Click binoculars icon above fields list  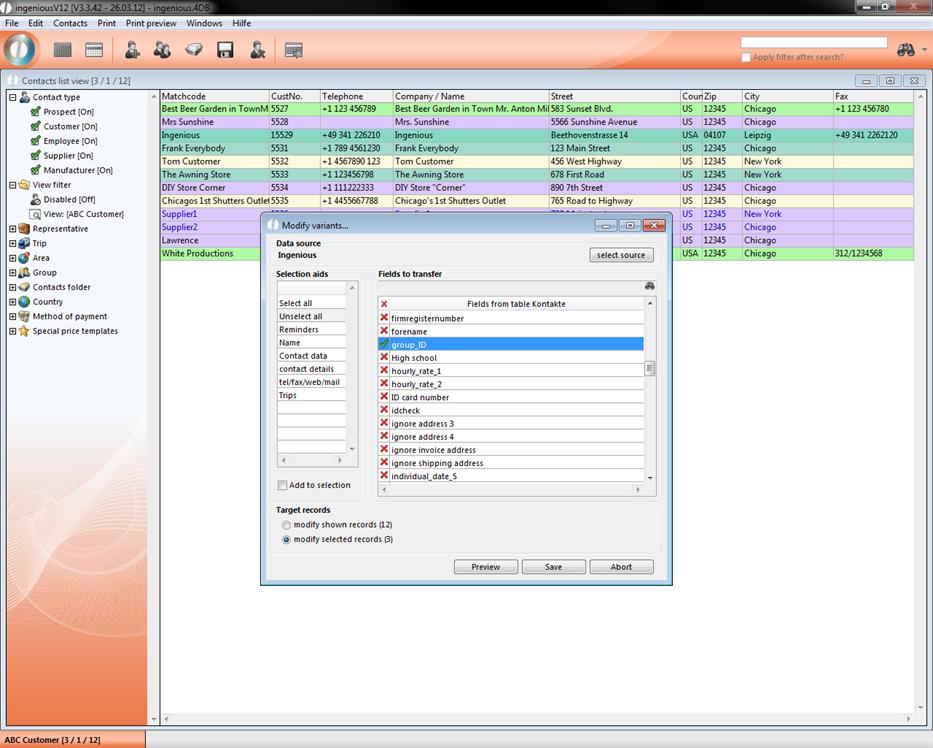[x=649, y=286]
